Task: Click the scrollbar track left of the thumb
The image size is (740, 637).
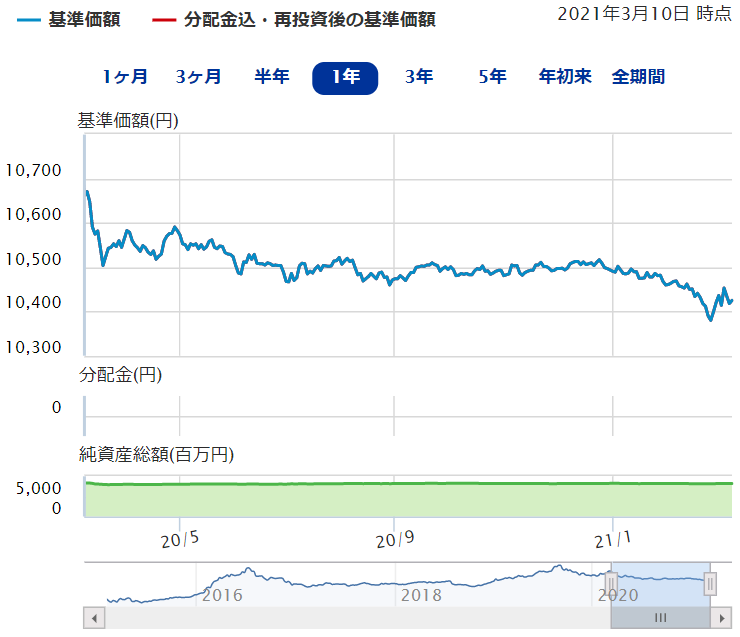Action: coord(350,618)
